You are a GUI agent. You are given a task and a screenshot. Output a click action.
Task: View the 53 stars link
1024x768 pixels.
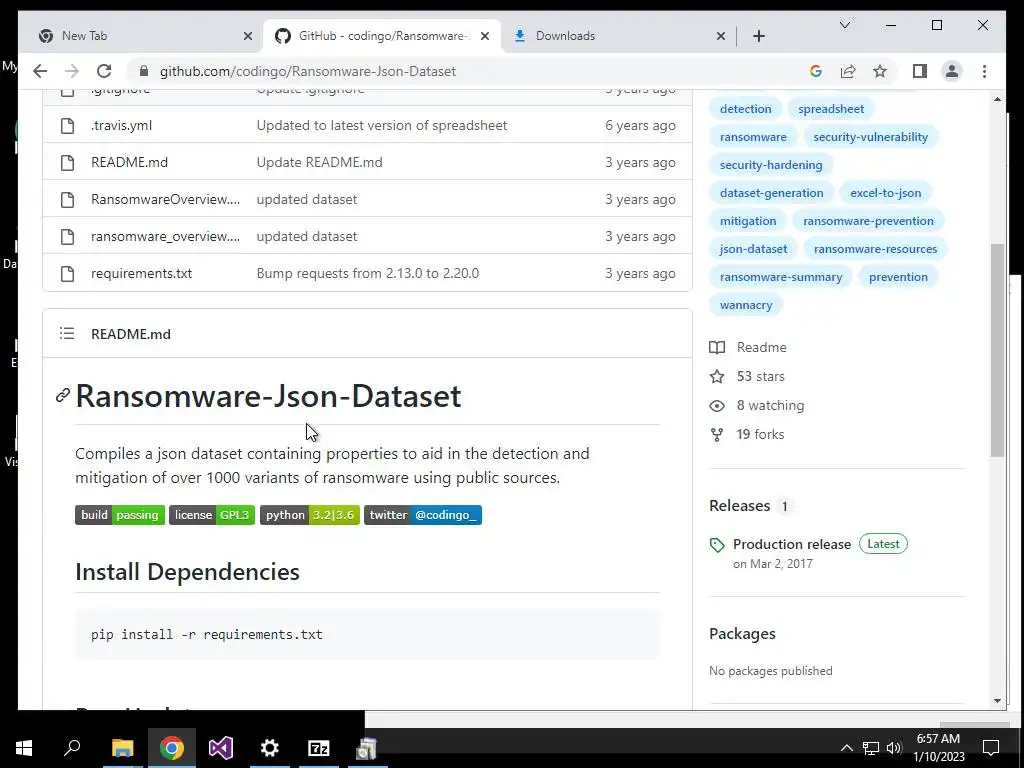tap(748, 377)
